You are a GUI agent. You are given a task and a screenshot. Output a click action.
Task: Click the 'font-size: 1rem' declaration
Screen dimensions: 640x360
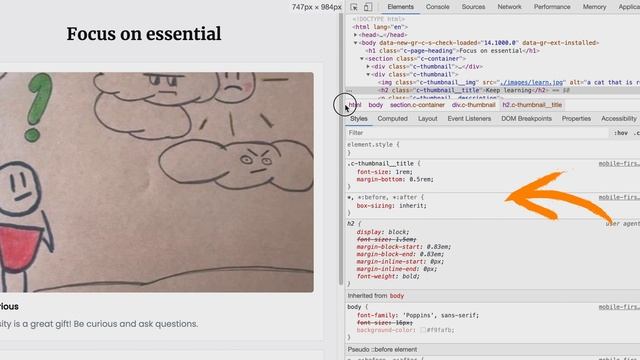point(384,172)
